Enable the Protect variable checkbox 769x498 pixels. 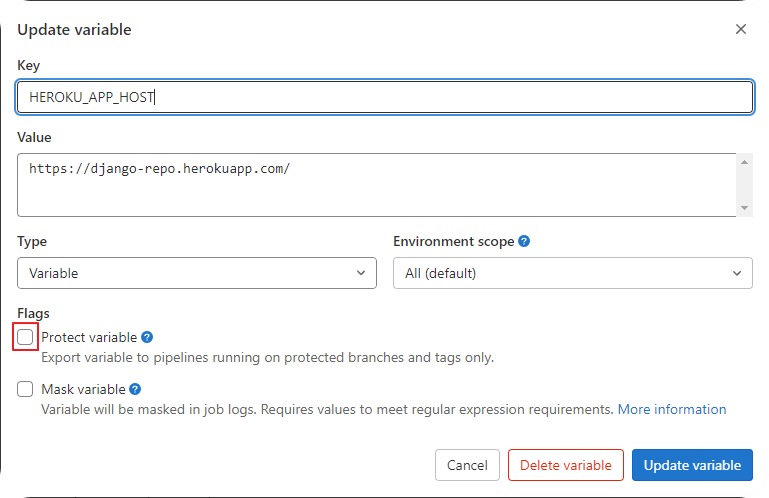pos(25,337)
